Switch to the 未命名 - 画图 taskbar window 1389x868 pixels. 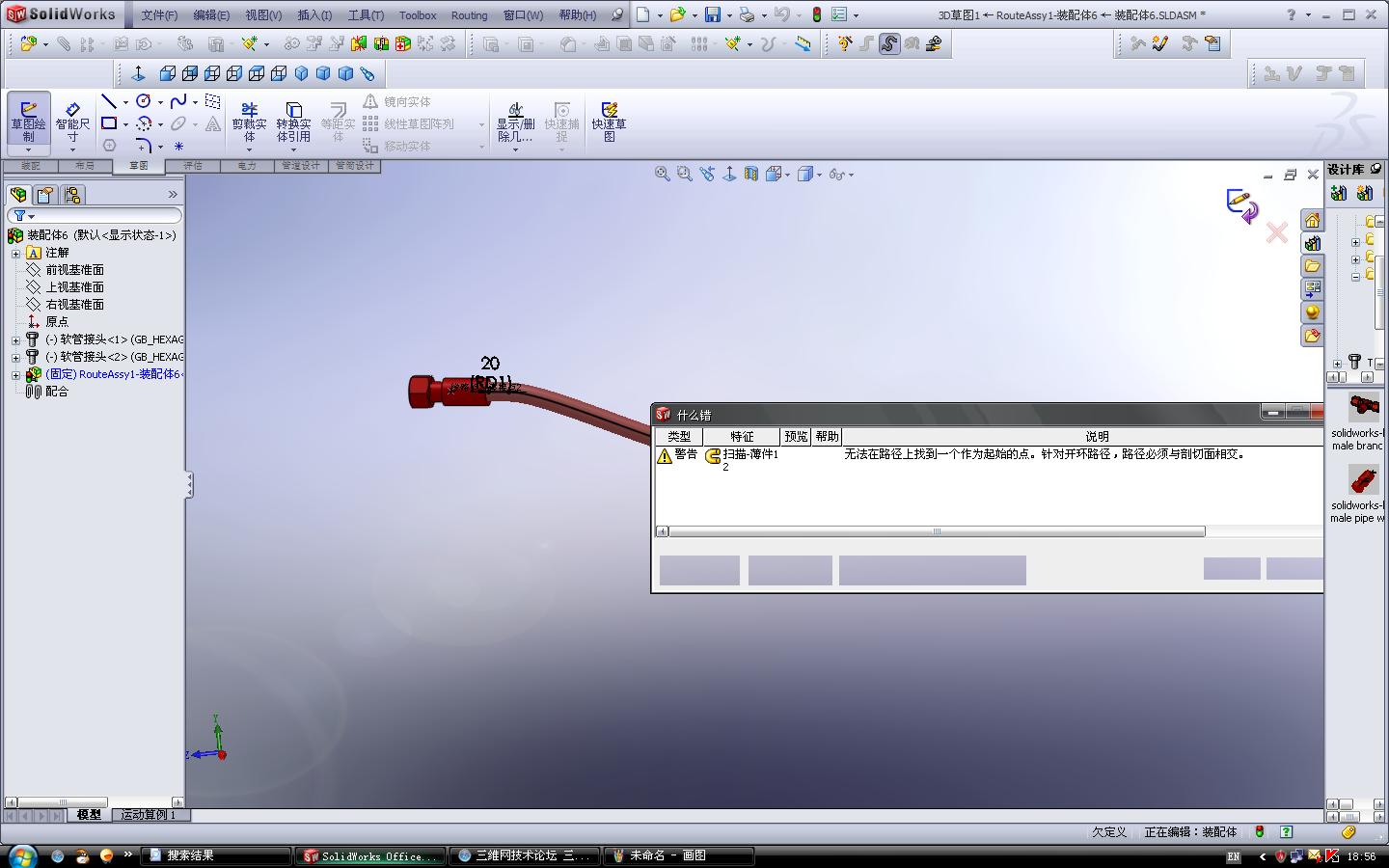[679, 855]
